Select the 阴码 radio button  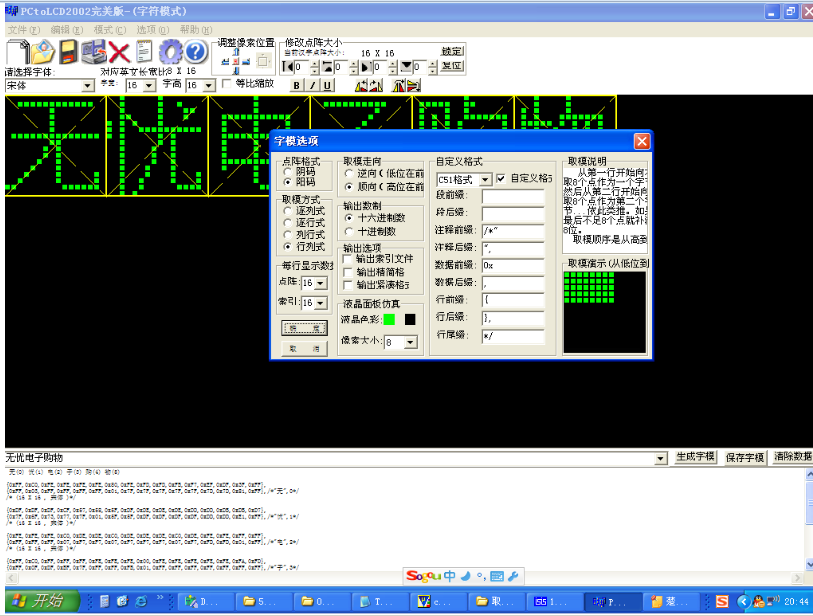pyautogui.click(x=288, y=171)
